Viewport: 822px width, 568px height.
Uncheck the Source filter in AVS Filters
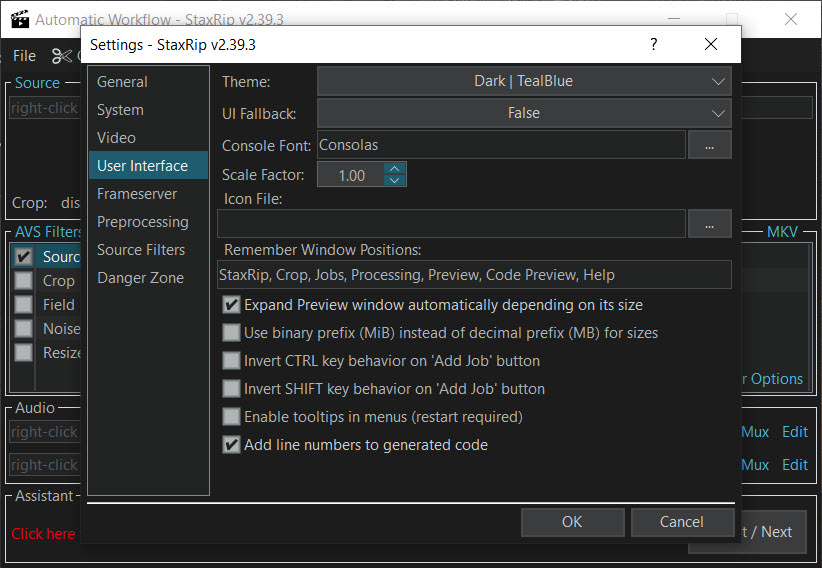(23, 256)
